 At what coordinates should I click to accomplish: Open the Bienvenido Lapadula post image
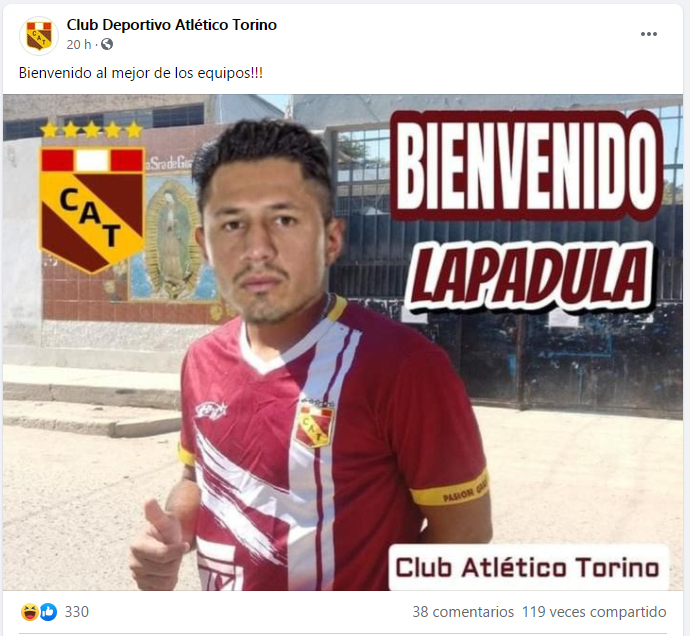coord(343,342)
